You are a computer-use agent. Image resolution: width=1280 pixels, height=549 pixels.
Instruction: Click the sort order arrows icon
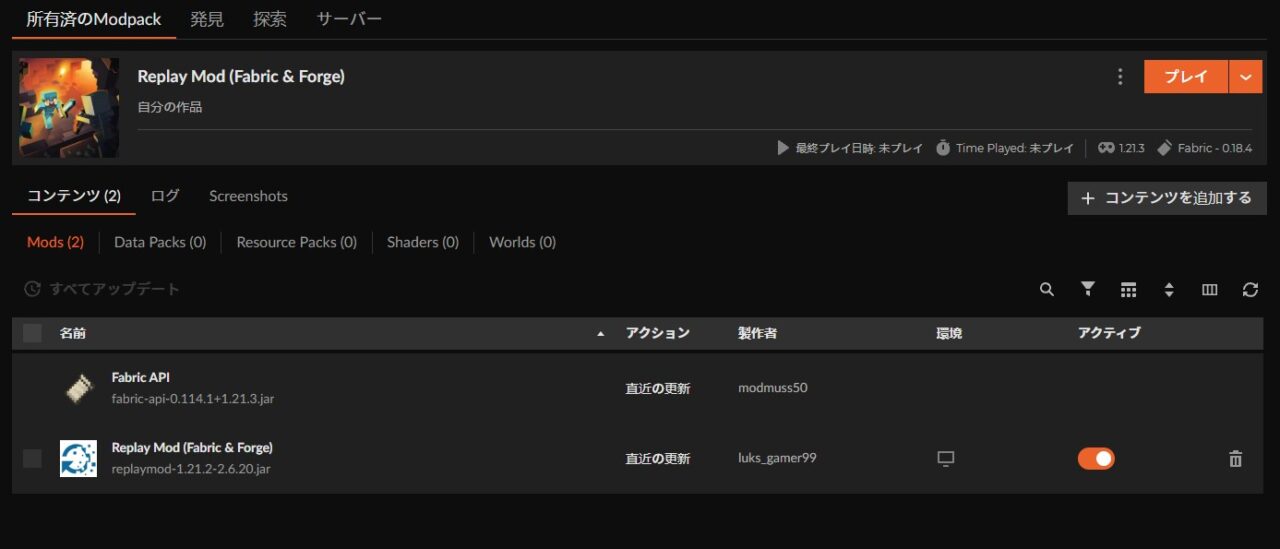coord(1169,290)
